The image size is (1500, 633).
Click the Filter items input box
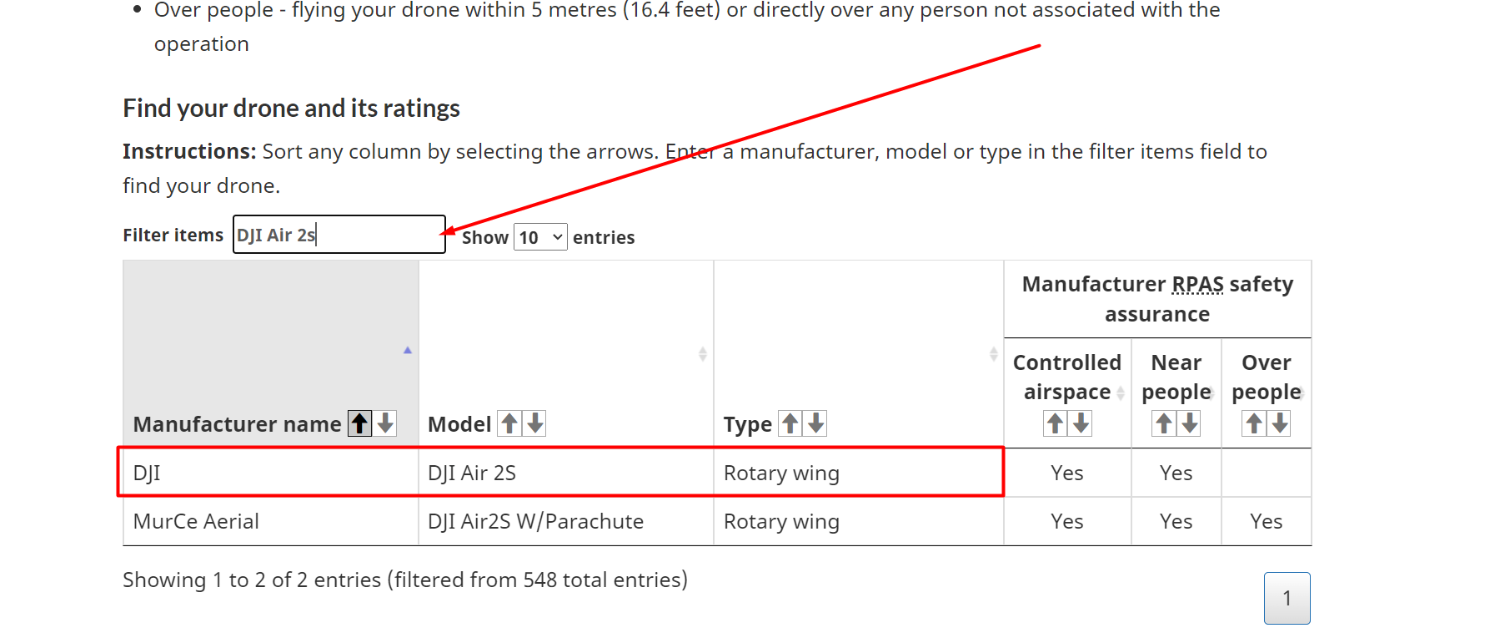coord(338,234)
